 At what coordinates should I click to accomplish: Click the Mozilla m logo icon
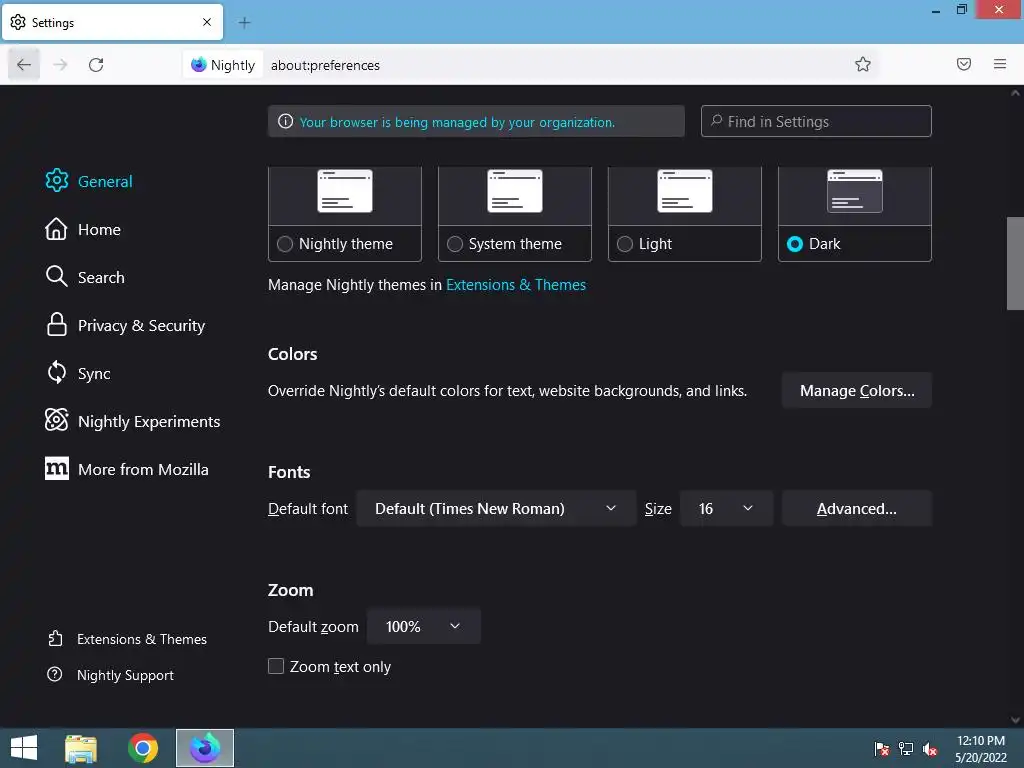[57, 468]
